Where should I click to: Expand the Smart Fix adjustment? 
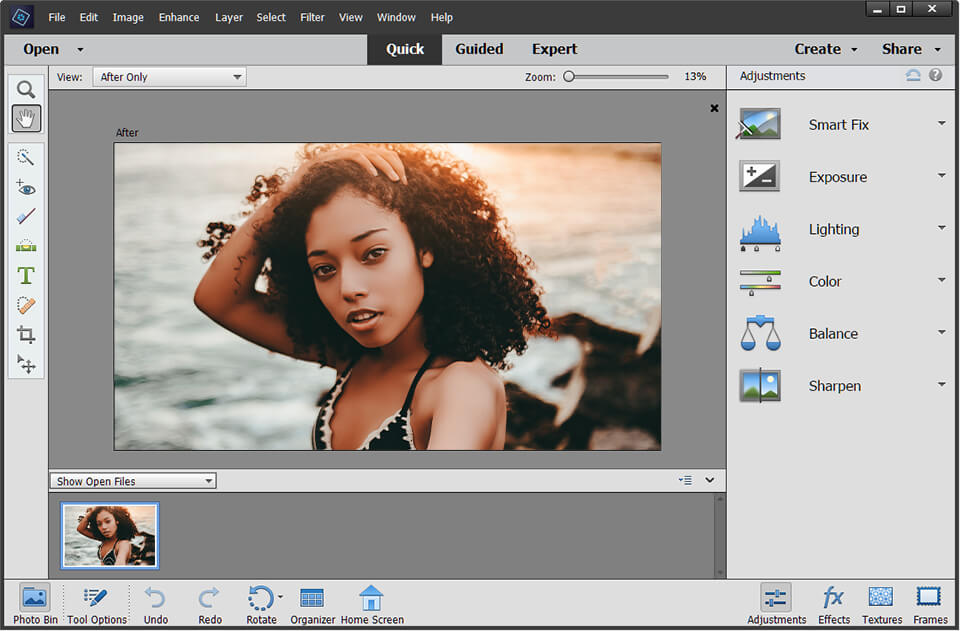pos(940,124)
